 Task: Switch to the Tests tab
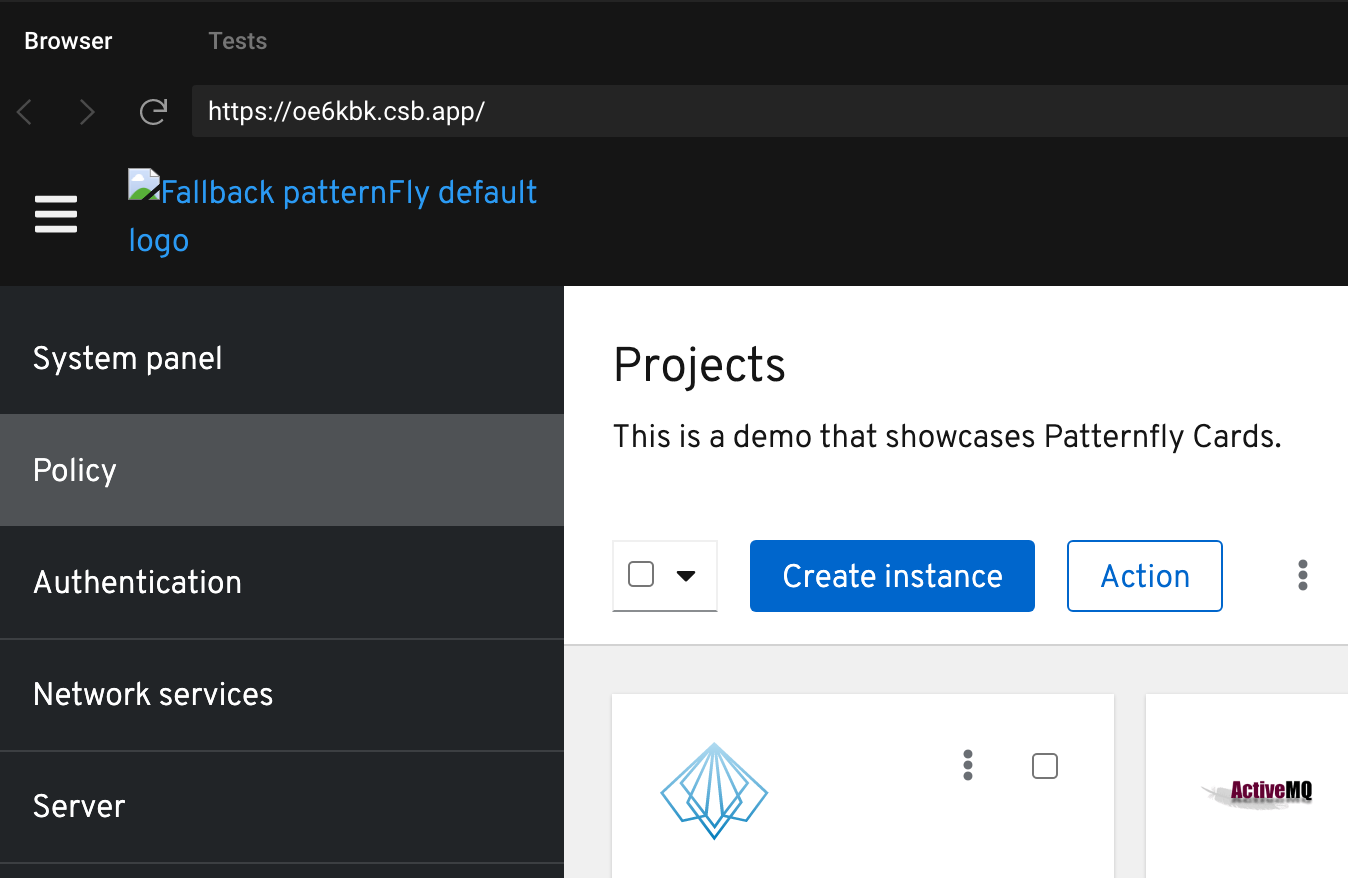click(237, 41)
